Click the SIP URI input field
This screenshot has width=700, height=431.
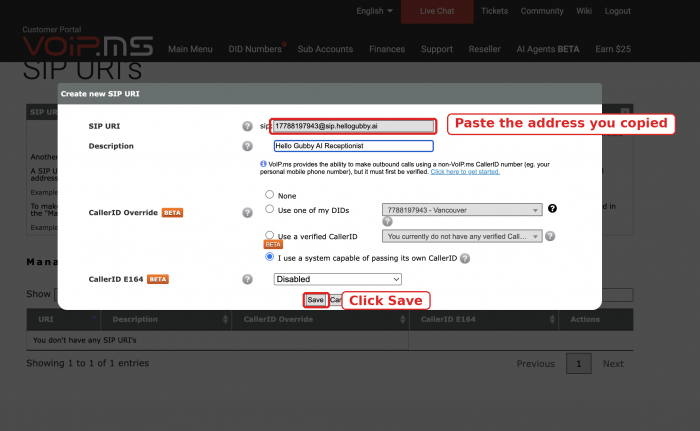coord(353,126)
